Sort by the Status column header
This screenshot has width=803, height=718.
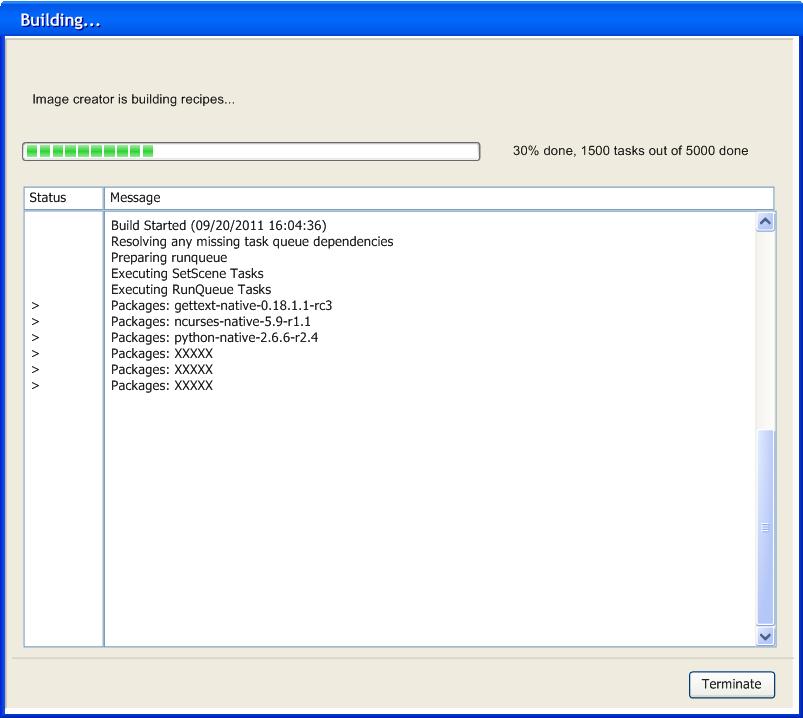point(63,198)
